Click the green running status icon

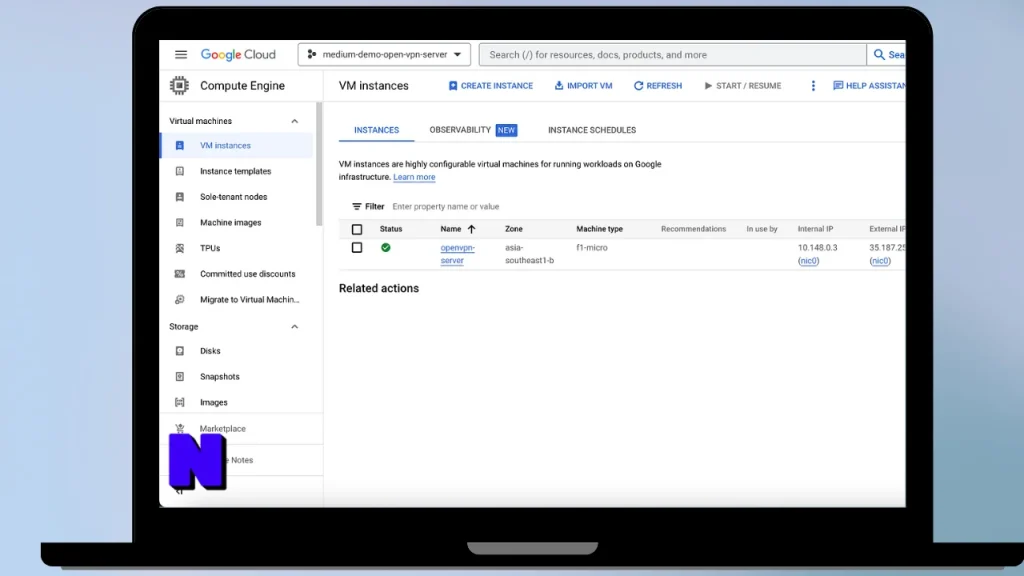tap(385, 248)
